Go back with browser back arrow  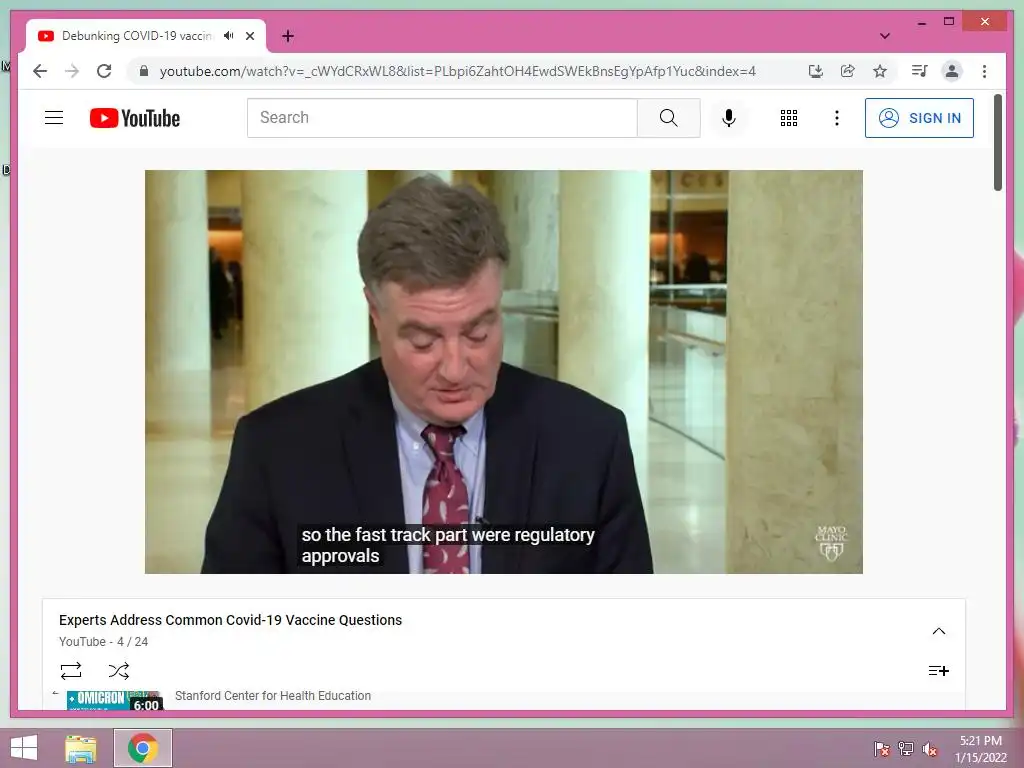pos(40,71)
